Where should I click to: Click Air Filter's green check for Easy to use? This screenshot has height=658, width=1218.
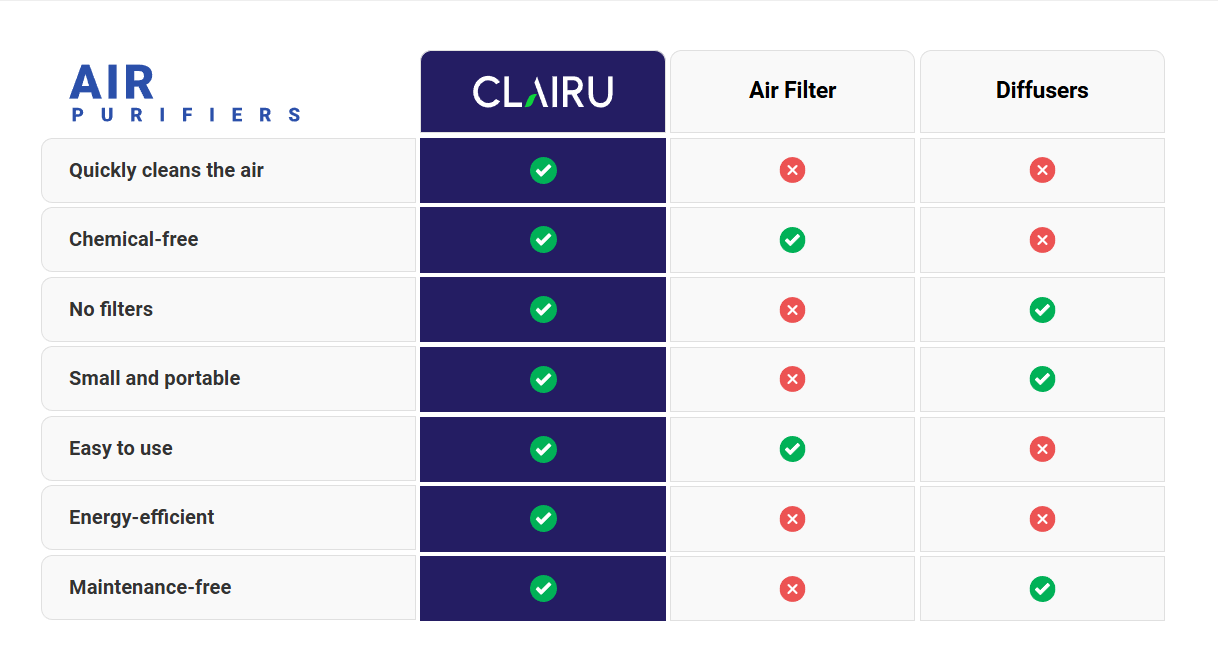(792, 449)
